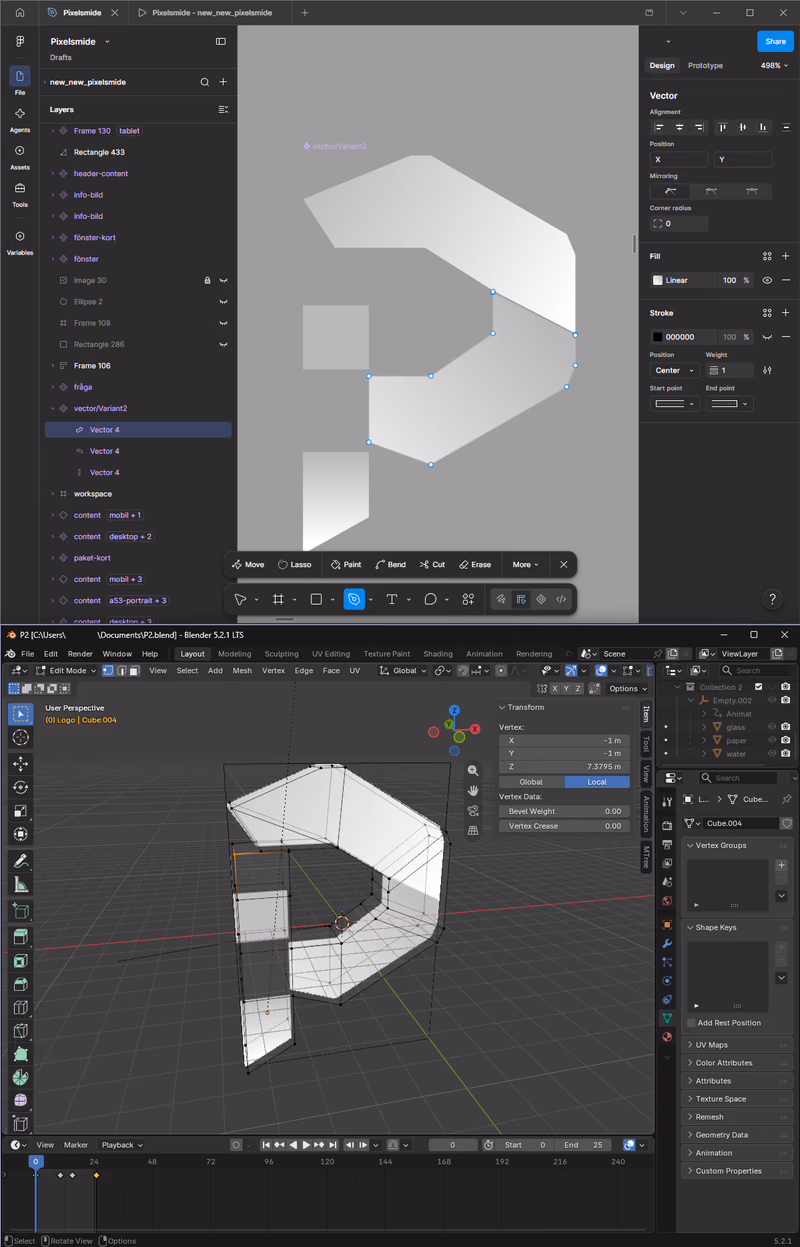
Task: Switch to Prototype tab
Action: [705, 66]
